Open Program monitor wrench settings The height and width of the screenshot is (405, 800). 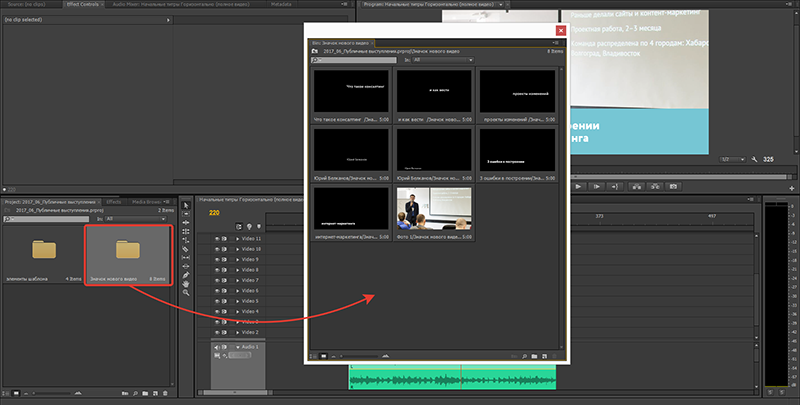click(x=755, y=159)
